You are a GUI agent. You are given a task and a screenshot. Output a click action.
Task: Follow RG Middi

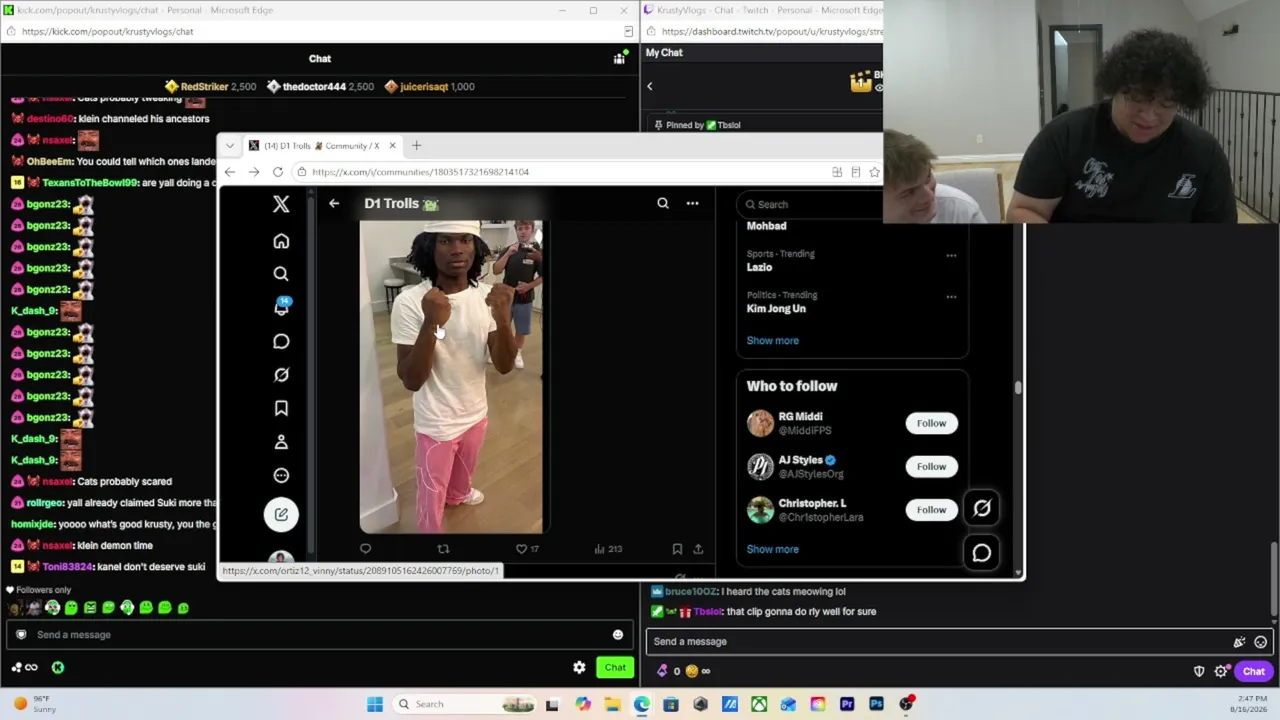point(931,423)
